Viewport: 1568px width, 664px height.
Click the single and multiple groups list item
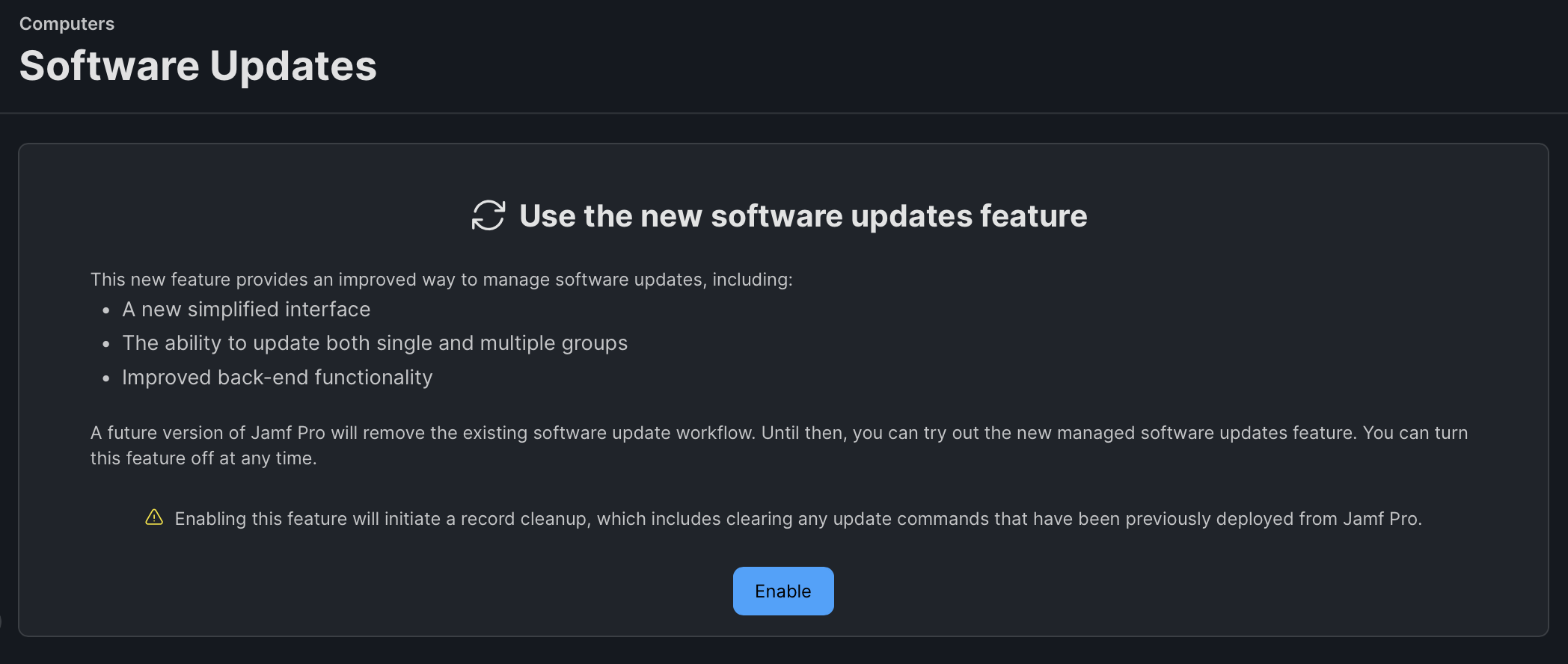coord(374,343)
